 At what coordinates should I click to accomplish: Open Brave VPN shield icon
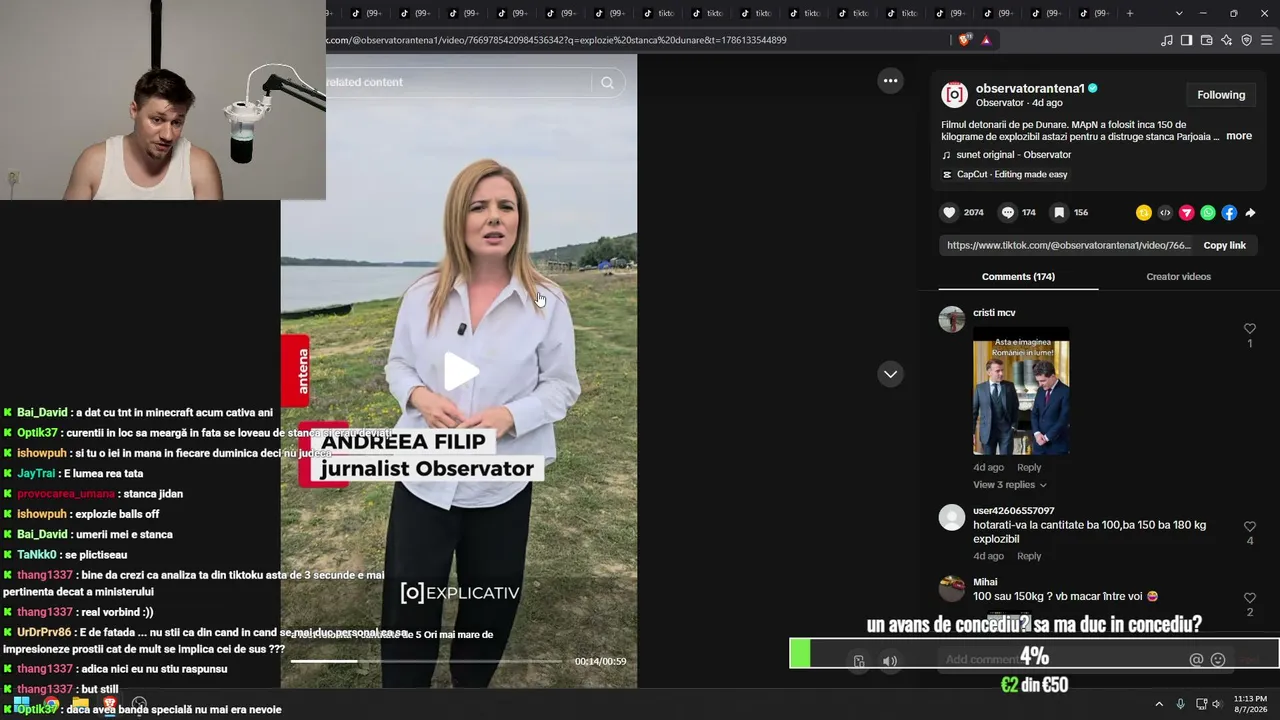click(1246, 40)
